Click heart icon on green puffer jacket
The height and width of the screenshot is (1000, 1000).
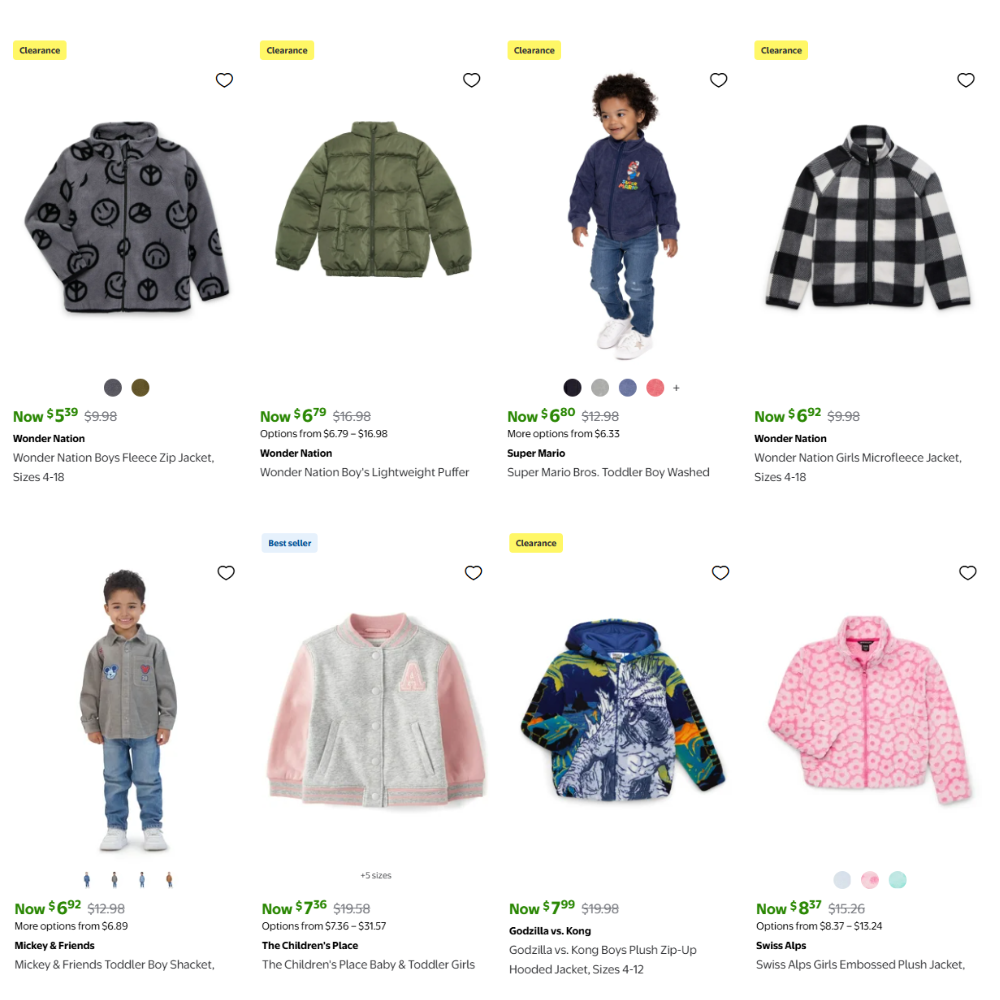point(471,80)
